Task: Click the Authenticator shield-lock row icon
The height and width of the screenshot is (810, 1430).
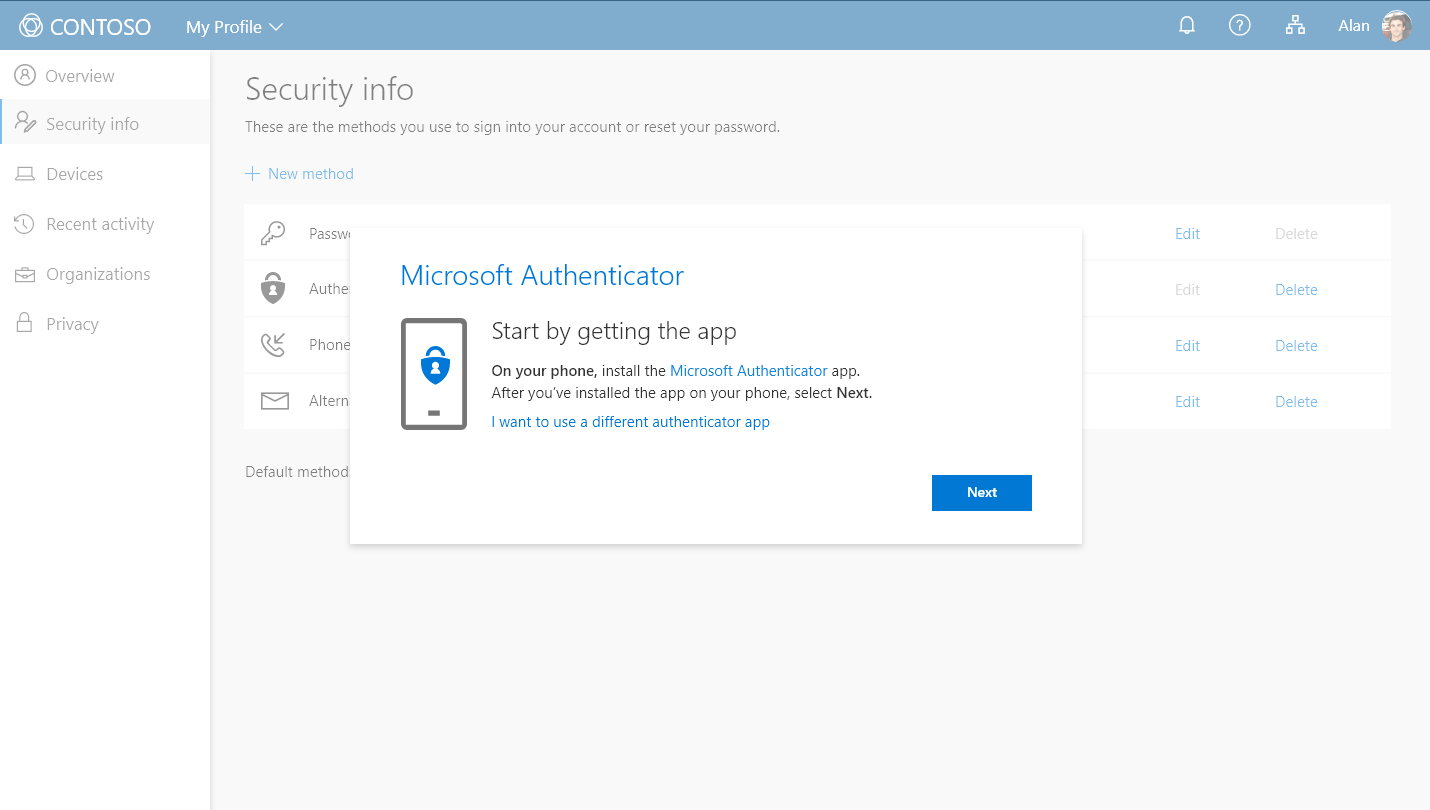Action: (273, 289)
